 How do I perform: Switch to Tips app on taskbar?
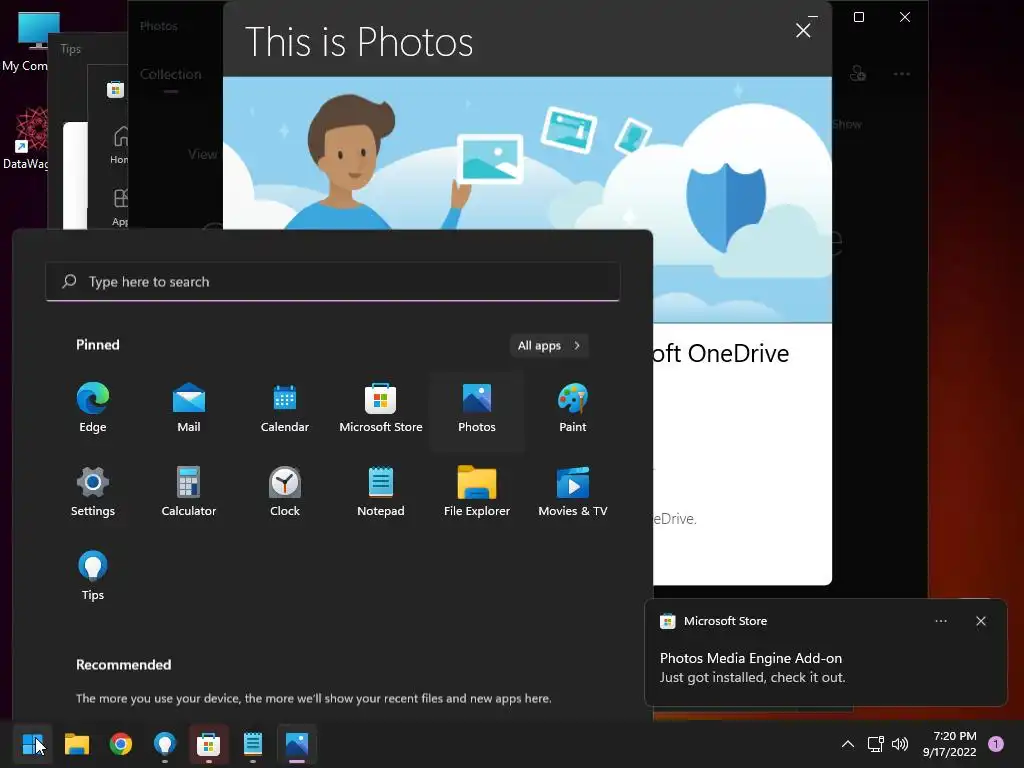tap(165, 744)
